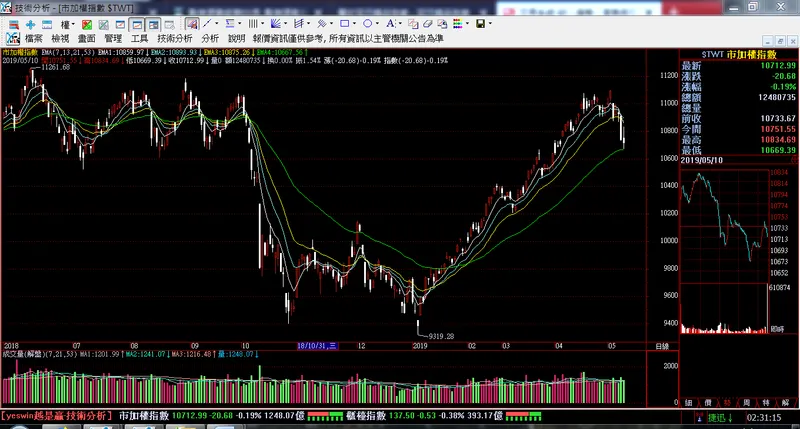Open the 檔案 menu
The image size is (800, 429).
[34, 38]
